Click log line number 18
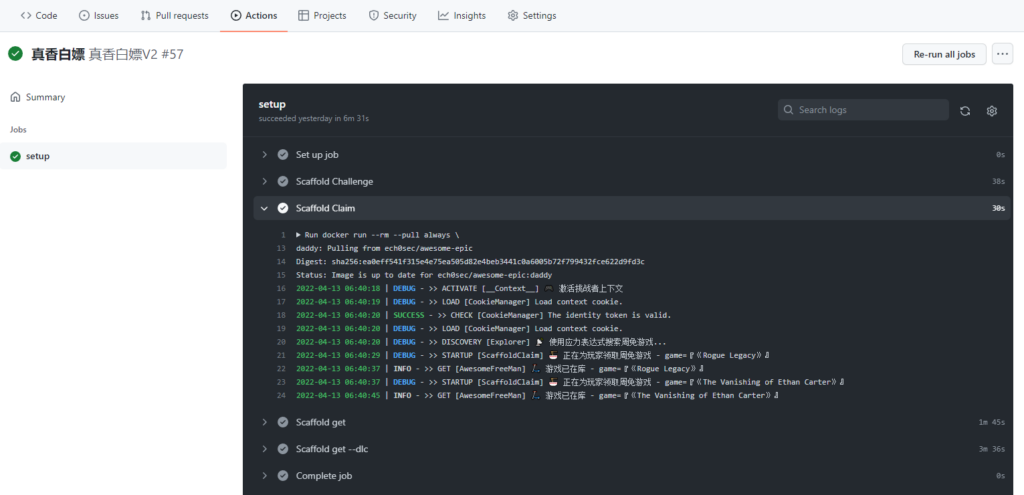Image resolution: width=1024 pixels, height=495 pixels. coord(281,315)
